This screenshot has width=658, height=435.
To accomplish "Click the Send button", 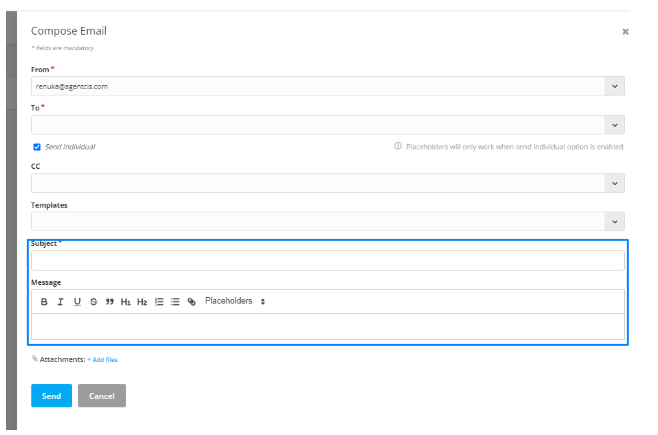I will [x=51, y=396].
